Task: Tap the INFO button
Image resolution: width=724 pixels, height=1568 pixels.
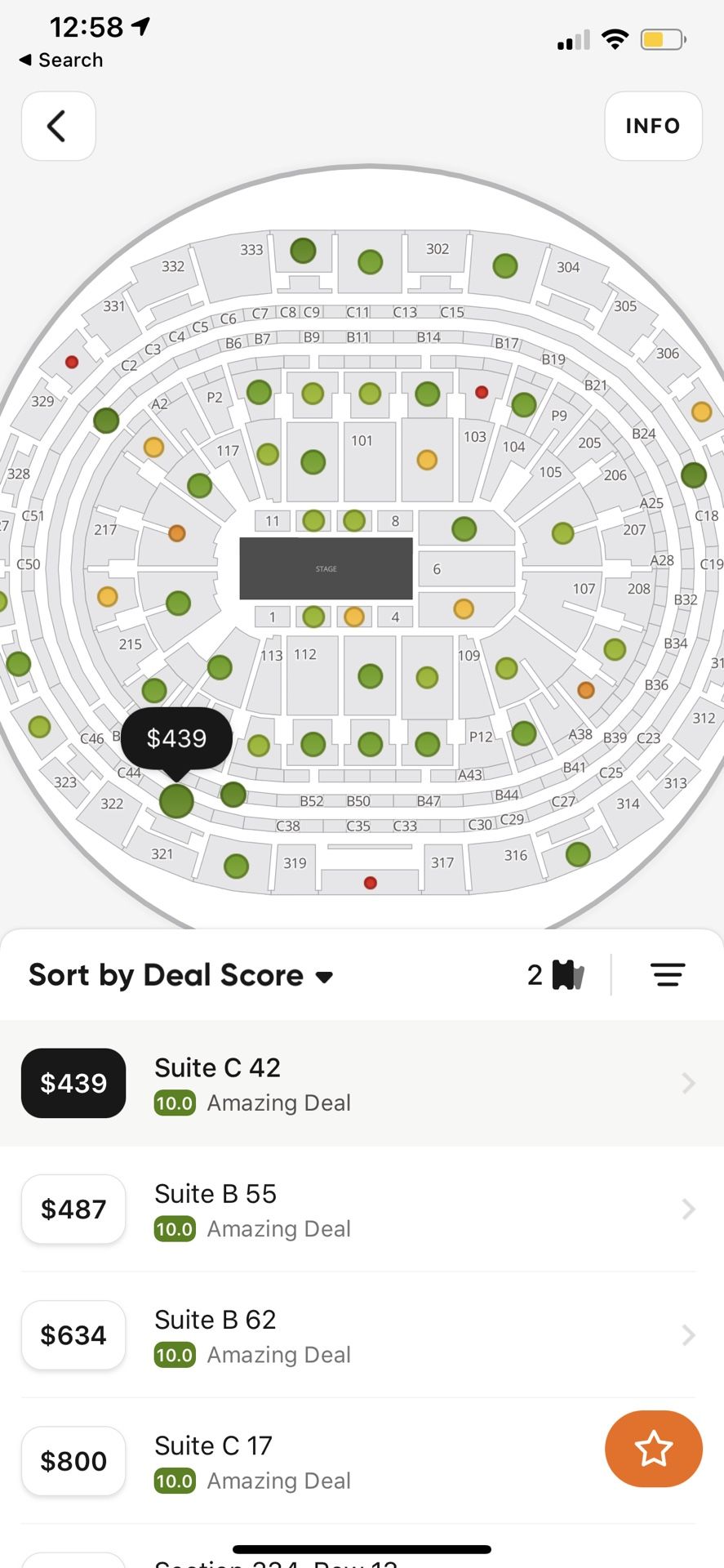Action: pyautogui.click(x=652, y=126)
